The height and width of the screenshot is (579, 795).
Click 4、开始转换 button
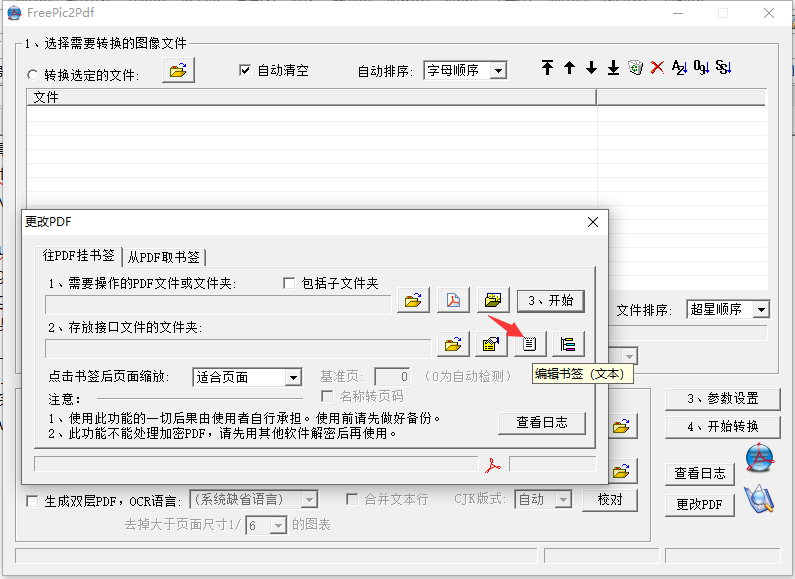(722, 426)
